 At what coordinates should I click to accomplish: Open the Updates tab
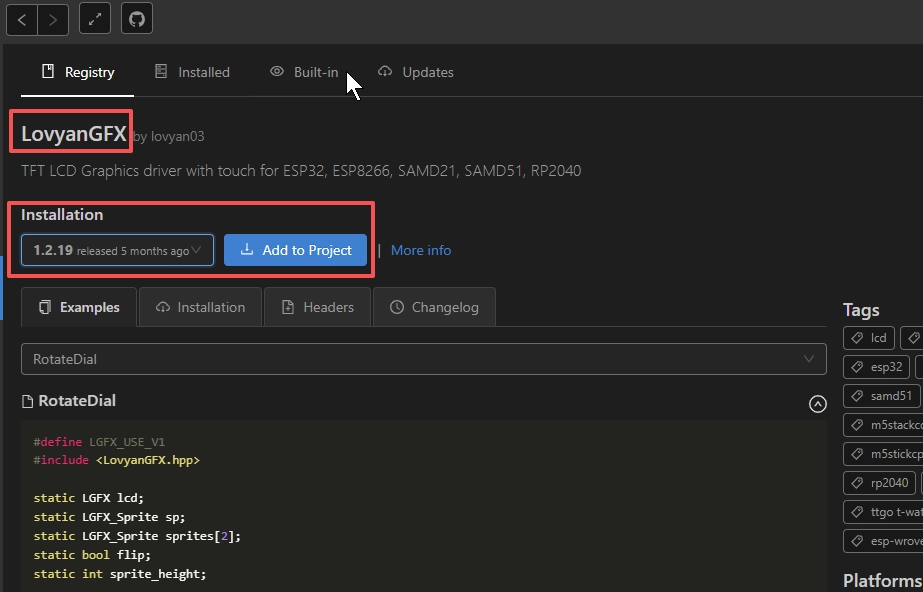click(416, 72)
